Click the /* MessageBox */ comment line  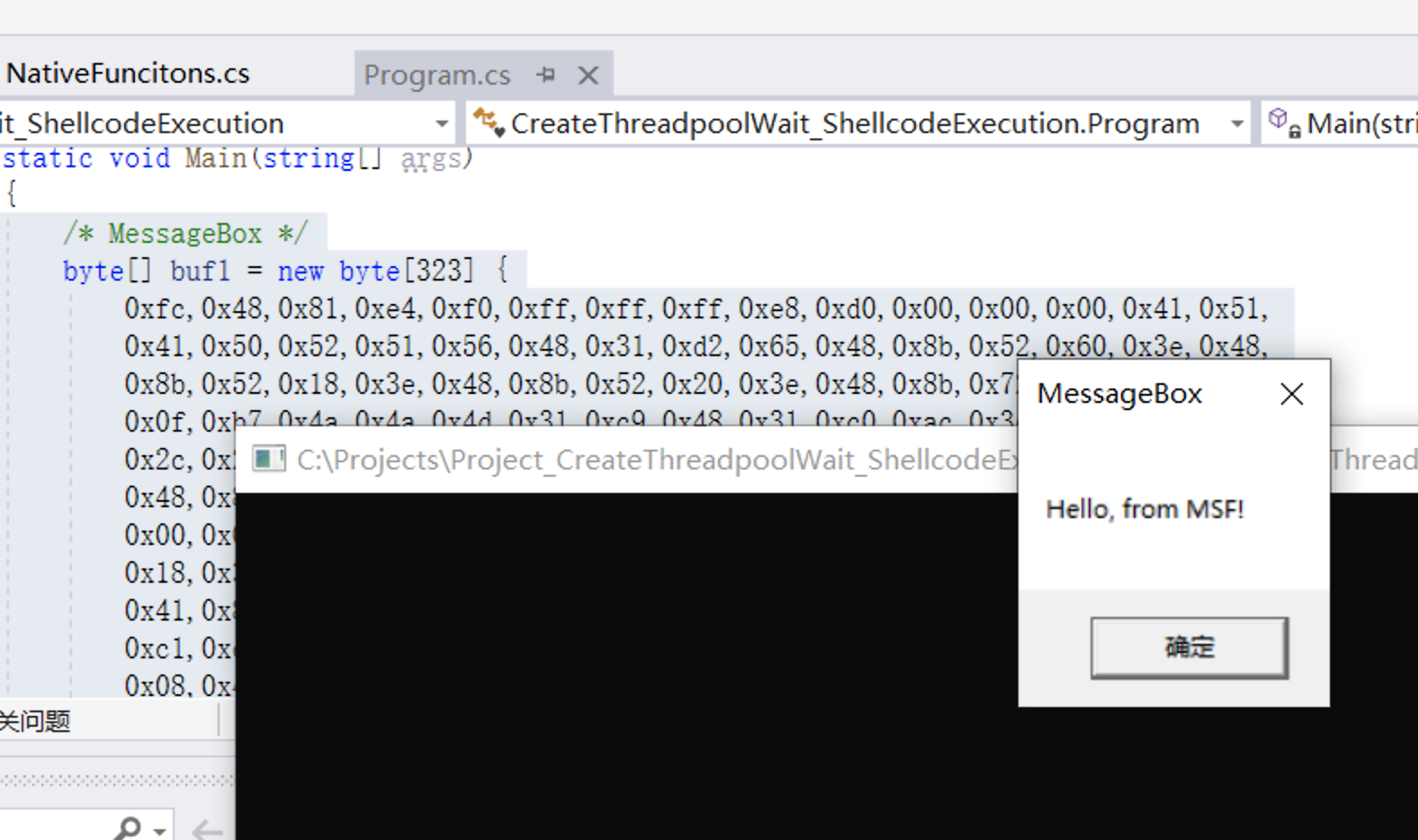[x=185, y=234]
